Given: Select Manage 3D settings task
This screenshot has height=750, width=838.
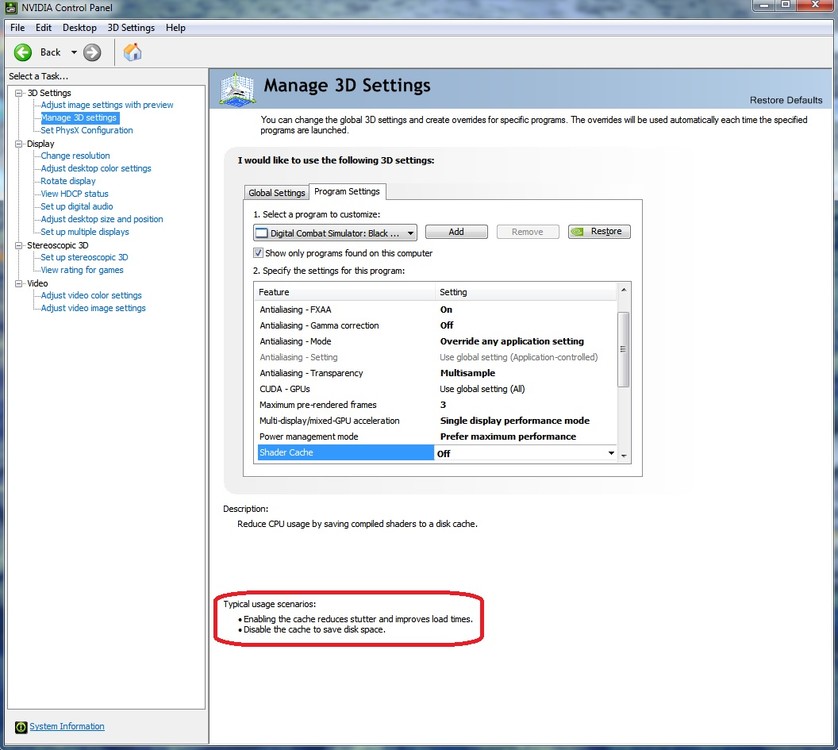Looking at the screenshot, I should click(79, 118).
